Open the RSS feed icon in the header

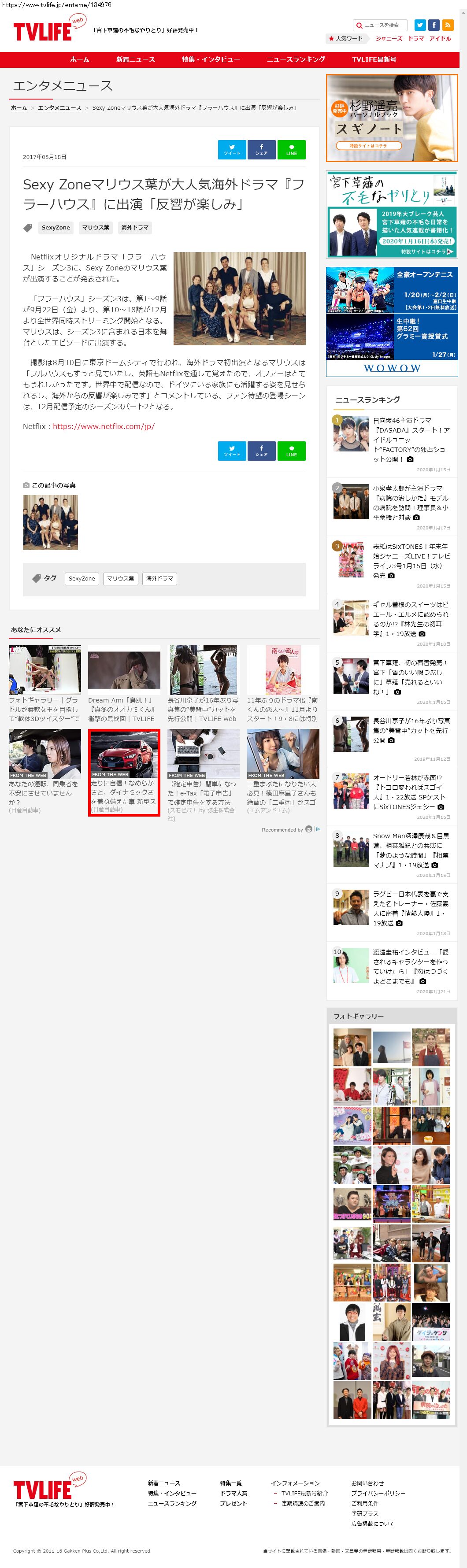click(448, 25)
